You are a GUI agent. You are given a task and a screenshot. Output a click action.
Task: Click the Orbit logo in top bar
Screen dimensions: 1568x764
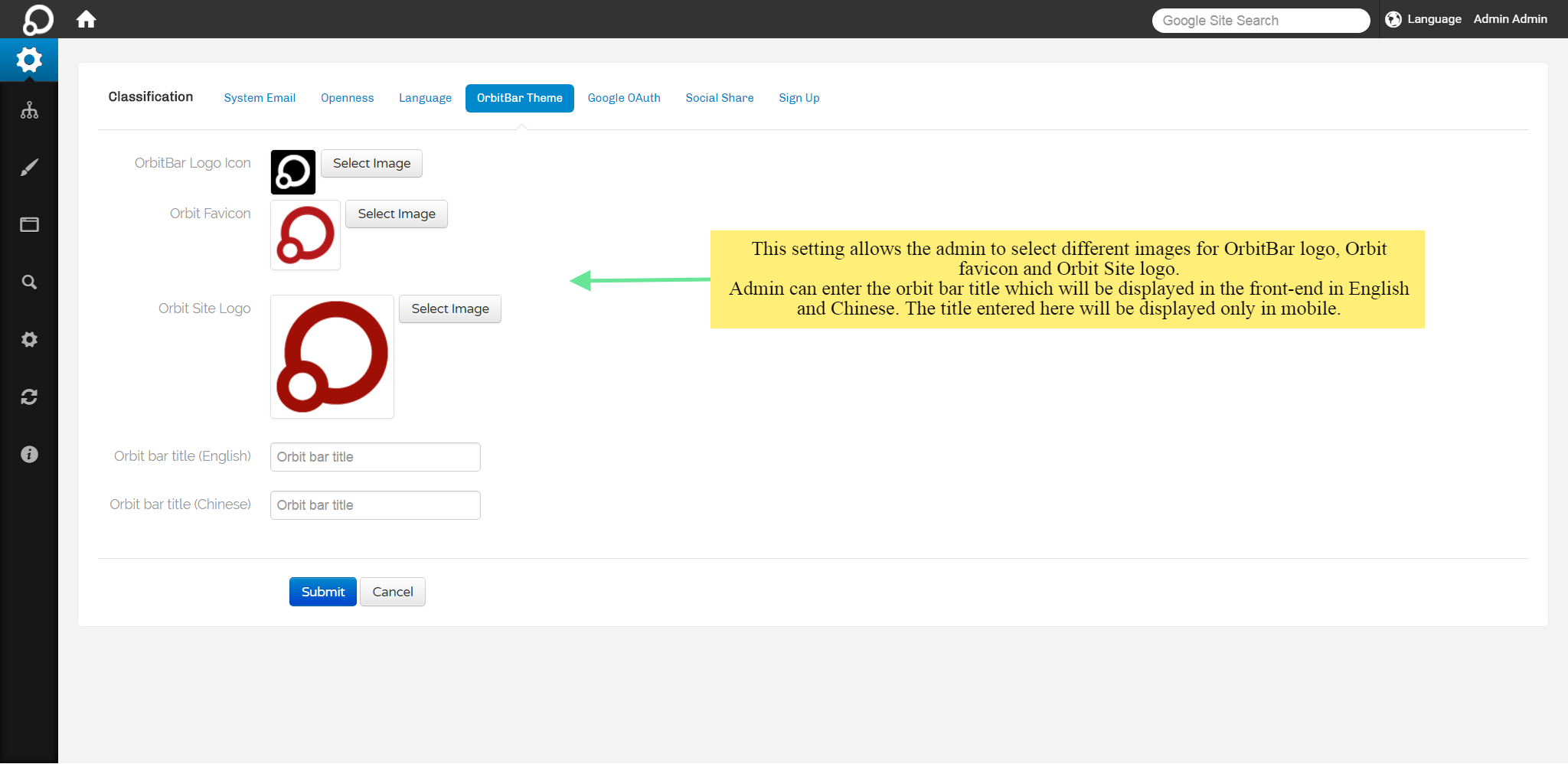pyautogui.click(x=38, y=19)
